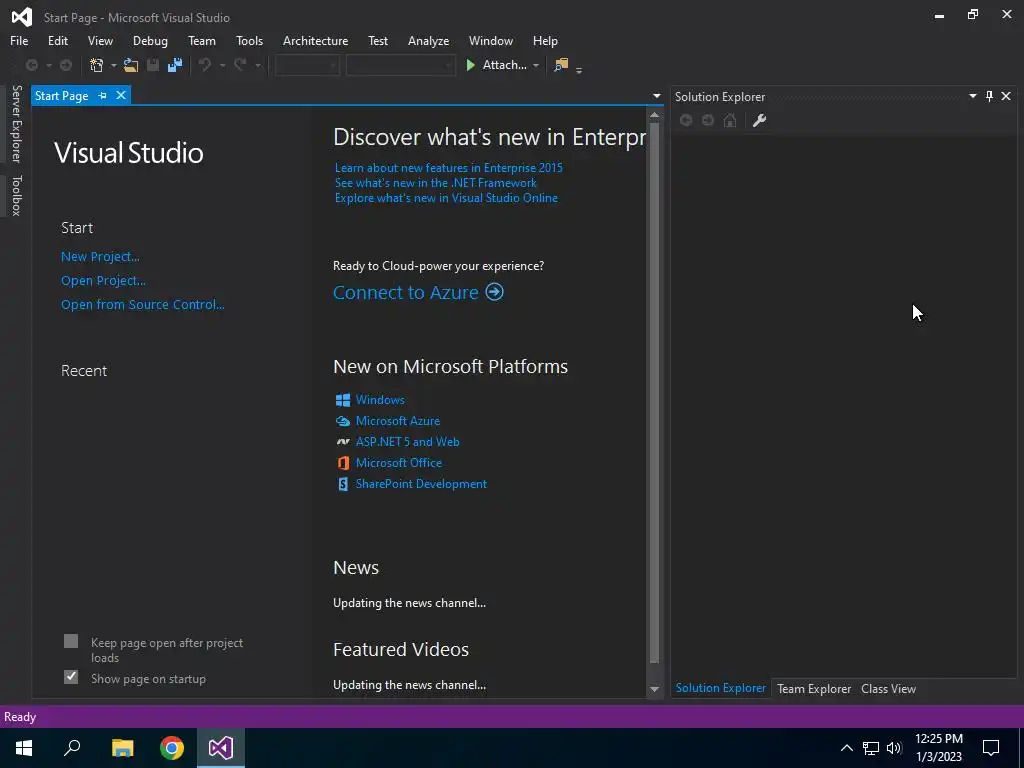
Task: Click Solution Explorer Home icon
Action: coord(730,120)
